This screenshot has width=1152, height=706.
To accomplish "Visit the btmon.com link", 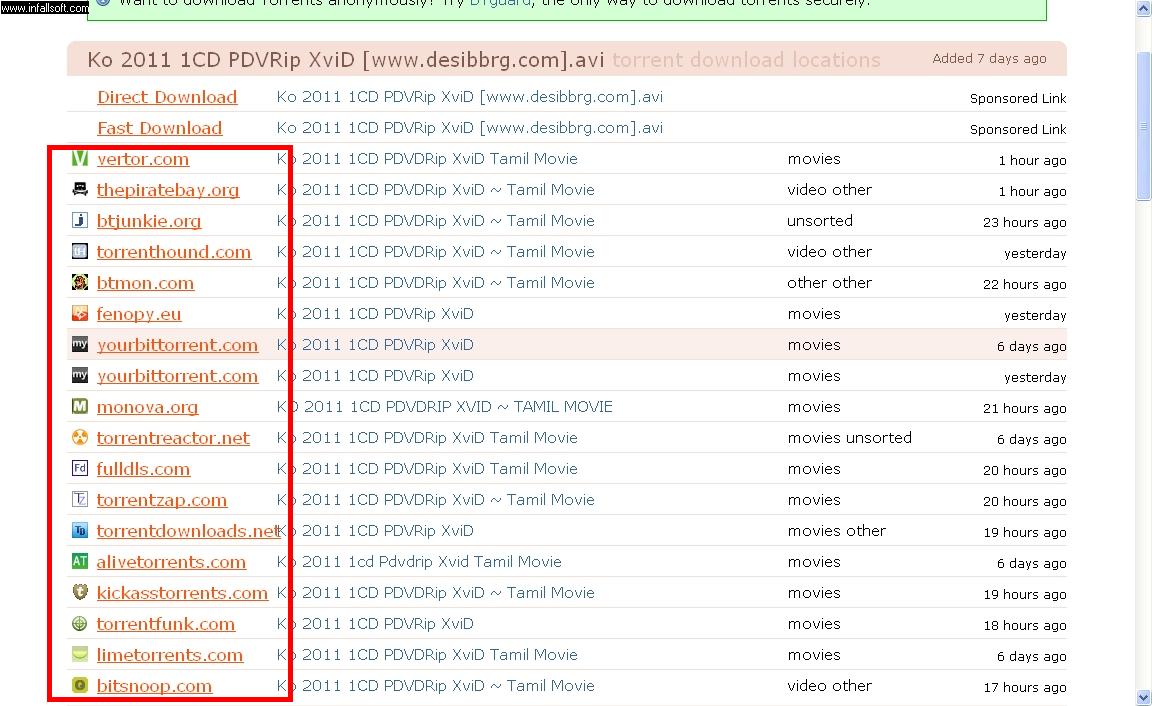I will 145,283.
